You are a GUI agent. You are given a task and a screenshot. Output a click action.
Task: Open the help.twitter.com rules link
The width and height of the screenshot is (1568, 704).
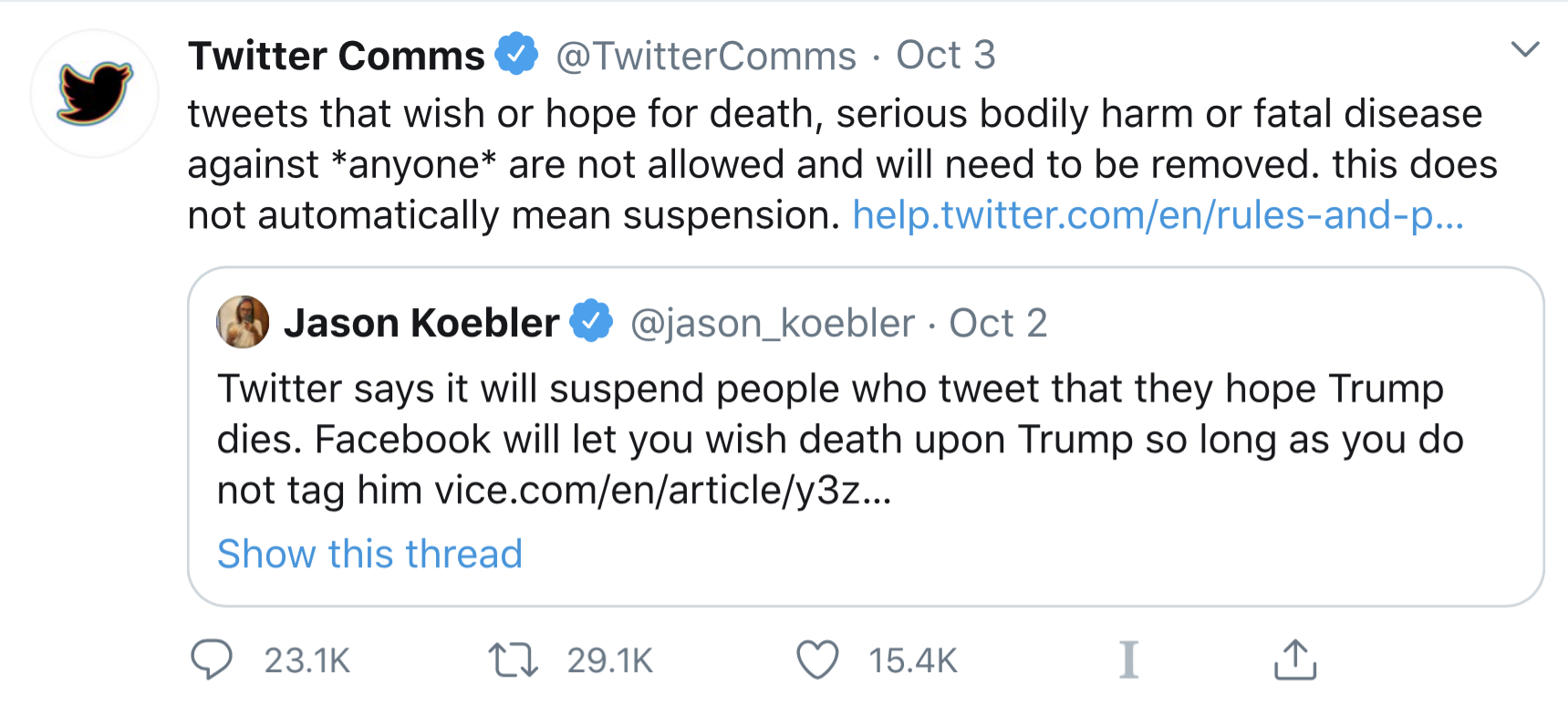coord(1158,215)
